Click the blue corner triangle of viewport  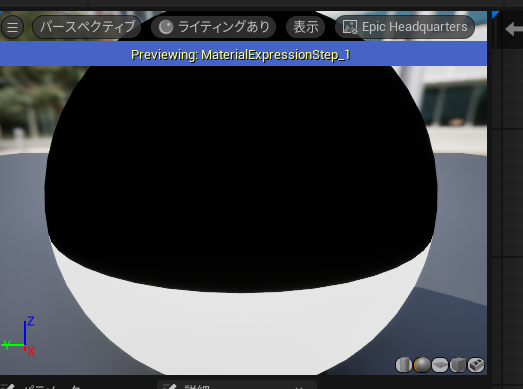pyautogui.click(x=495, y=14)
